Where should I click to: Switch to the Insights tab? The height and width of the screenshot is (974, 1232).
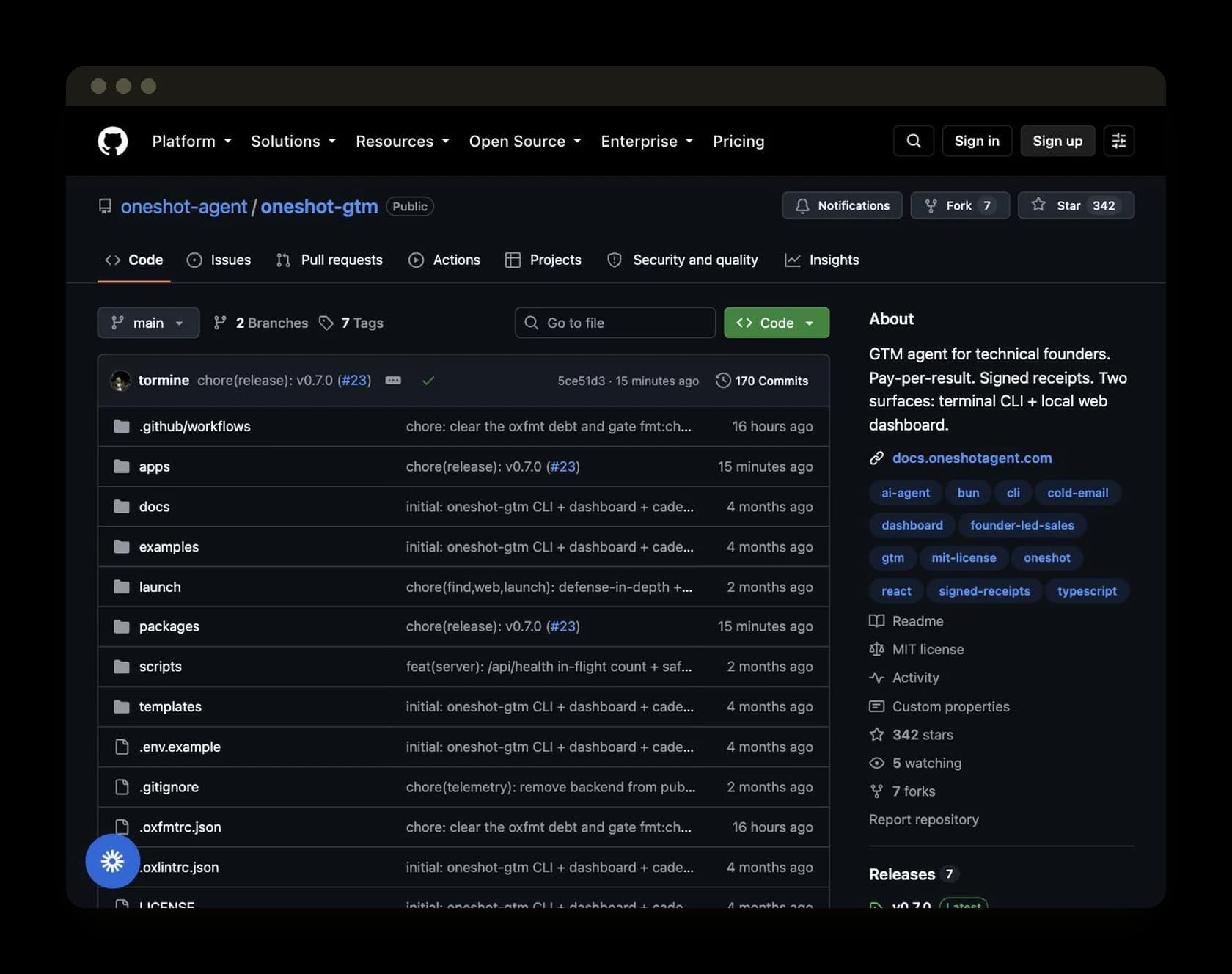(x=822, y=260)
